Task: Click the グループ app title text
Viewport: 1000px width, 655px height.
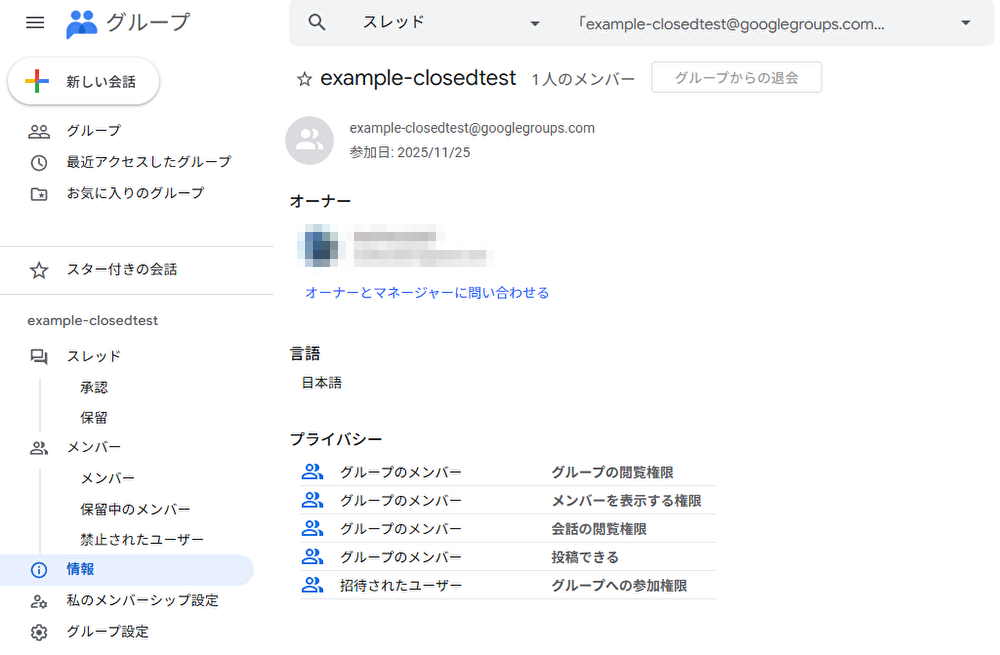Action: [148, 22]
